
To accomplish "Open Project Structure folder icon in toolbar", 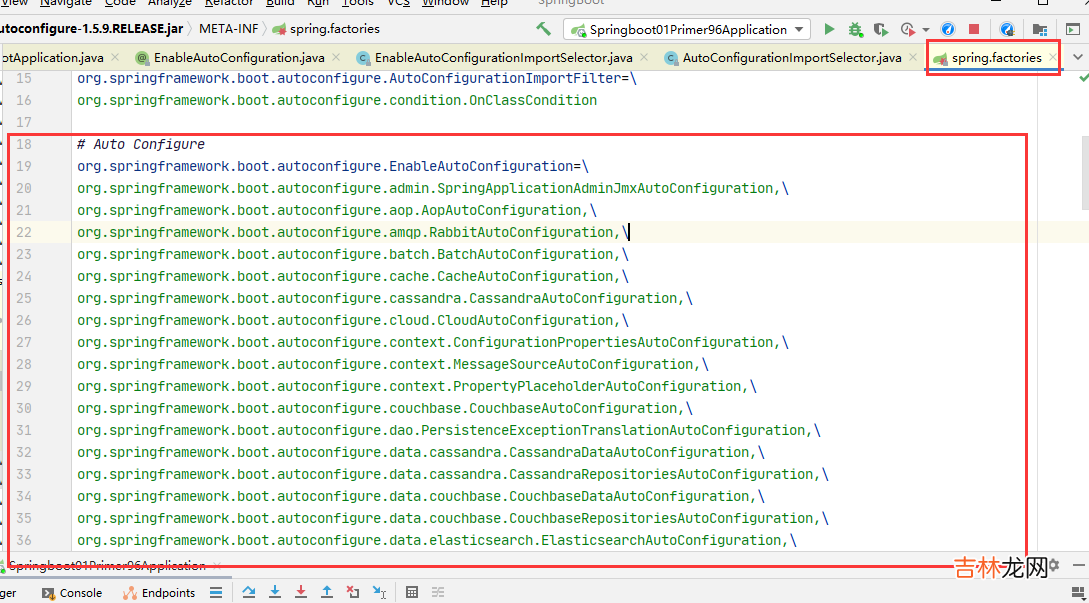I will coord(1040,30).
